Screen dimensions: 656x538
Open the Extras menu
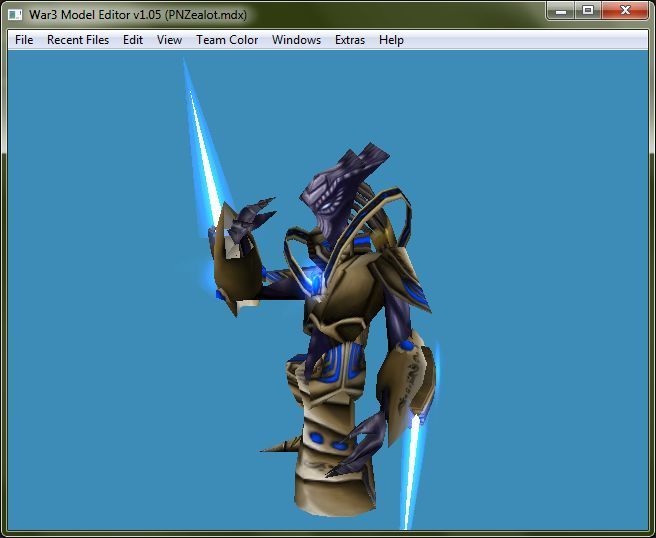coord(350,40)
